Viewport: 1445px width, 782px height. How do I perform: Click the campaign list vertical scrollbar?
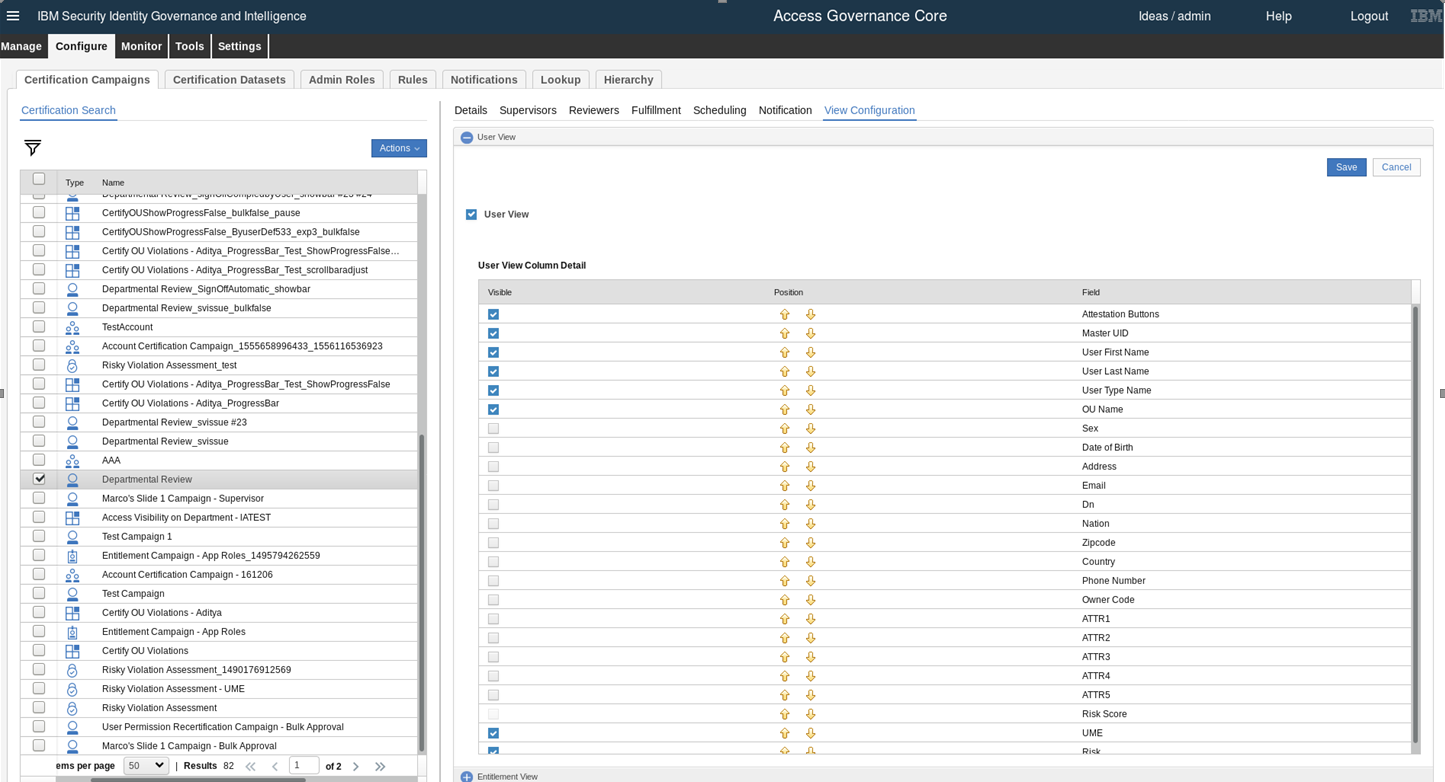tap(422, 593)
